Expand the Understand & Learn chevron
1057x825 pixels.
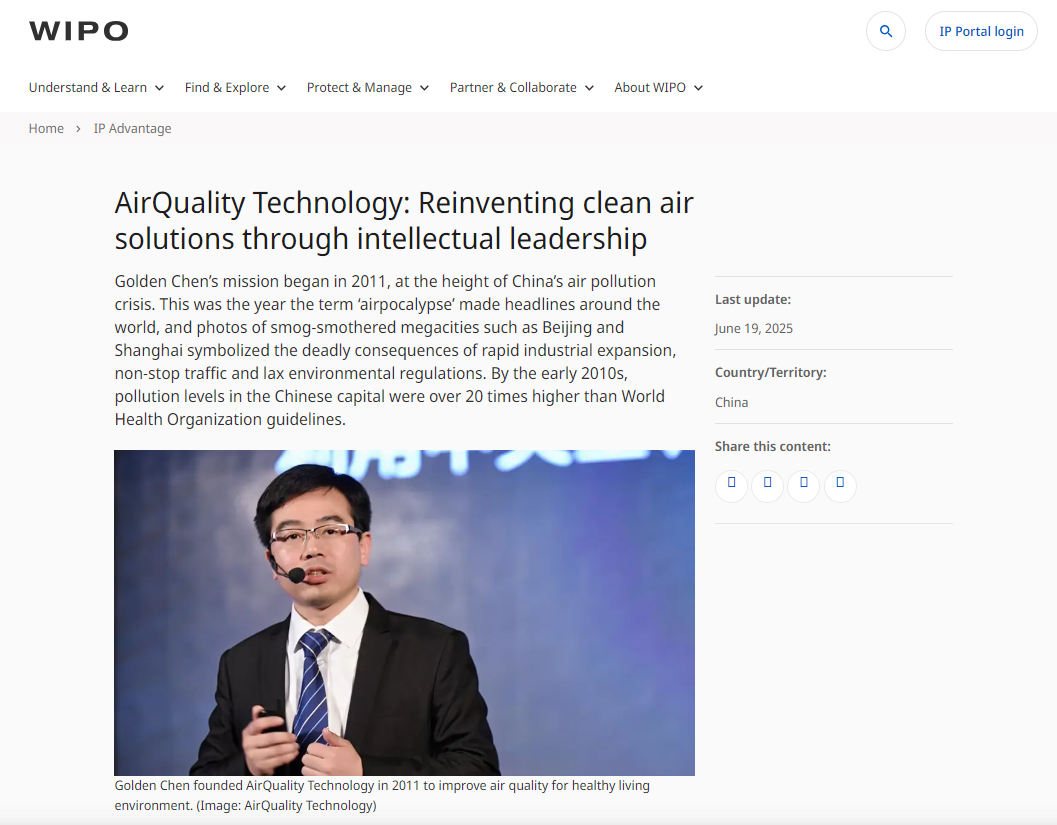[160, 88]
